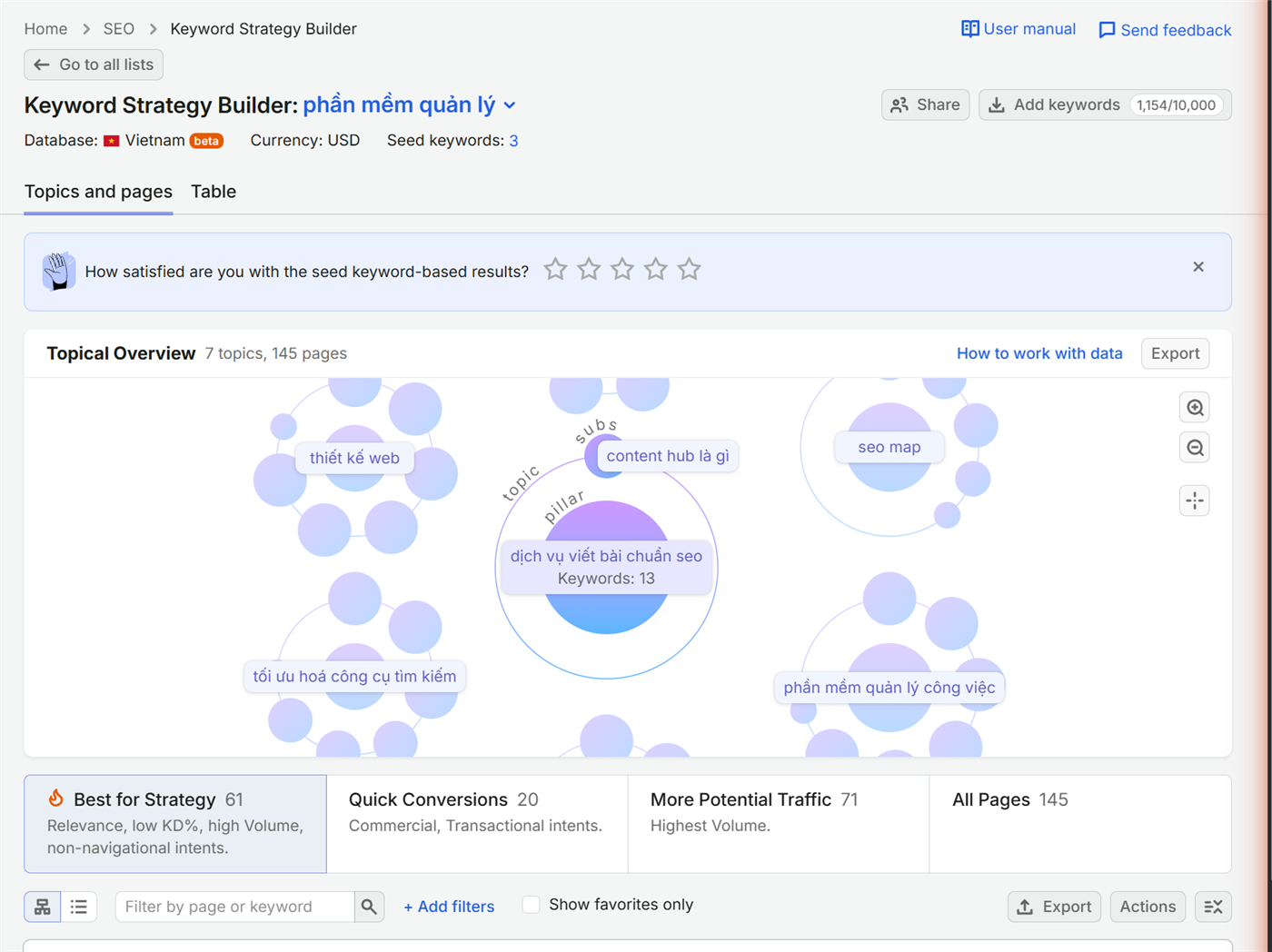
Task: Select the Best for Strategy tab
Action: (x=175, y=824)
